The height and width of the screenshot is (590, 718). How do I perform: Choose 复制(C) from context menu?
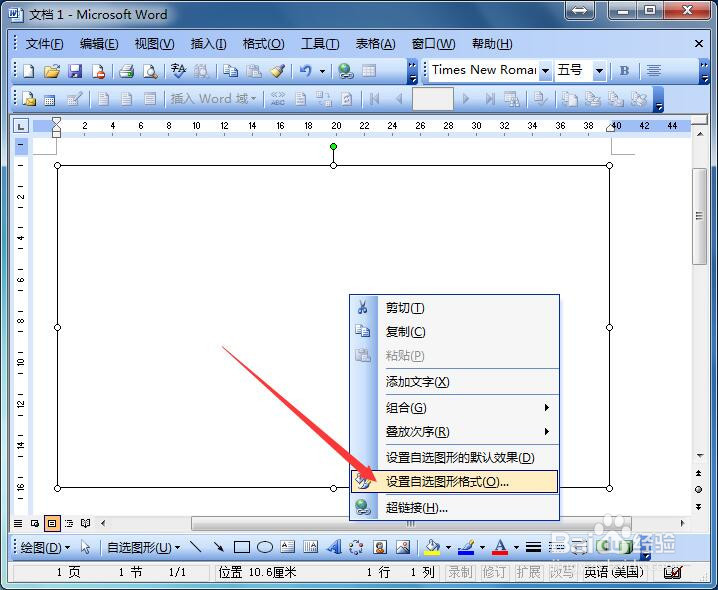(455, 332)
